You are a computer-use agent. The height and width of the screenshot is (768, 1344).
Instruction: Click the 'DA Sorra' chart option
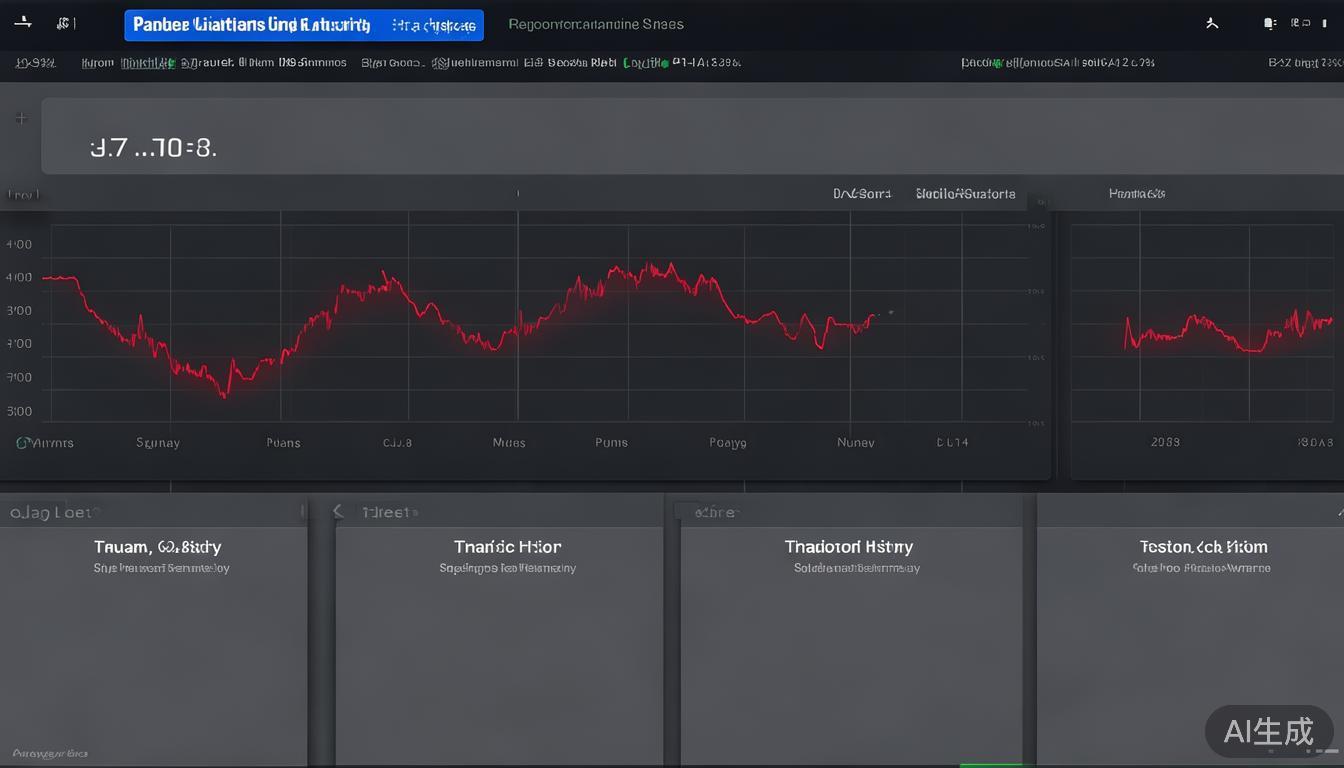(x=861, y=194)
